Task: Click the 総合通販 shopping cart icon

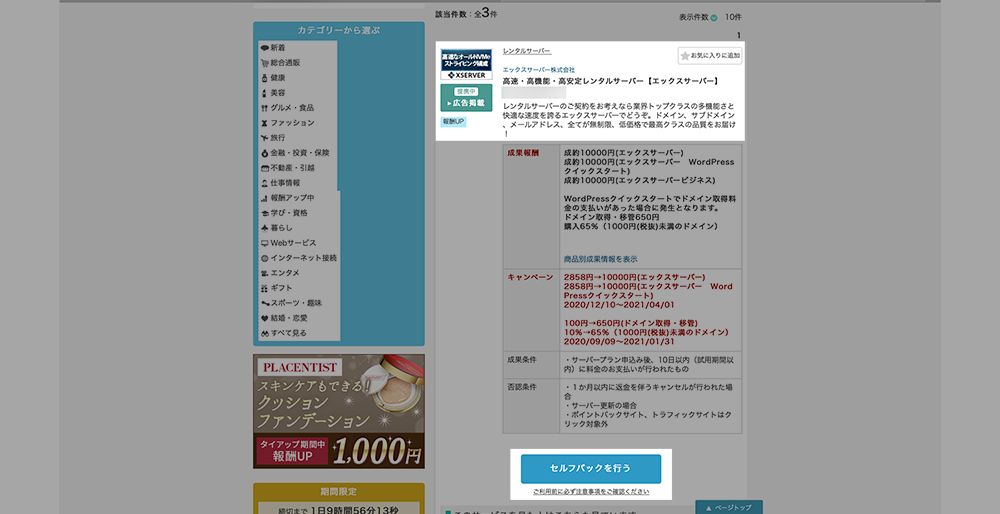Action: point(265,63)
